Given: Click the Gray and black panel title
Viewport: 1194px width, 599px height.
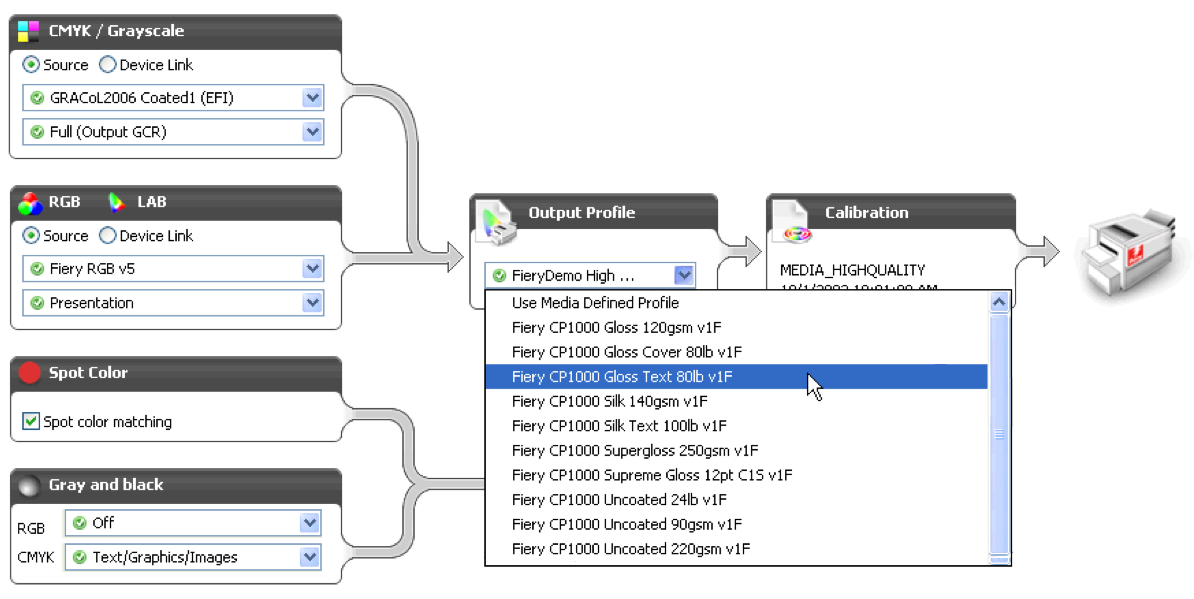Looking at the screenshot, I should [106, 485].
